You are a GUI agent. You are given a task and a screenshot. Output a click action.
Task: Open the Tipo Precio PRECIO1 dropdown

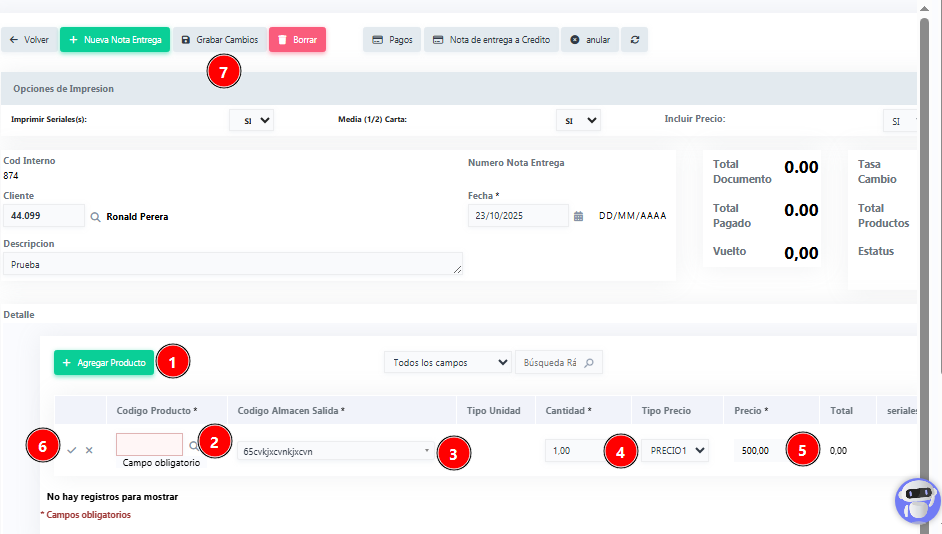click(x=676, y=451)
